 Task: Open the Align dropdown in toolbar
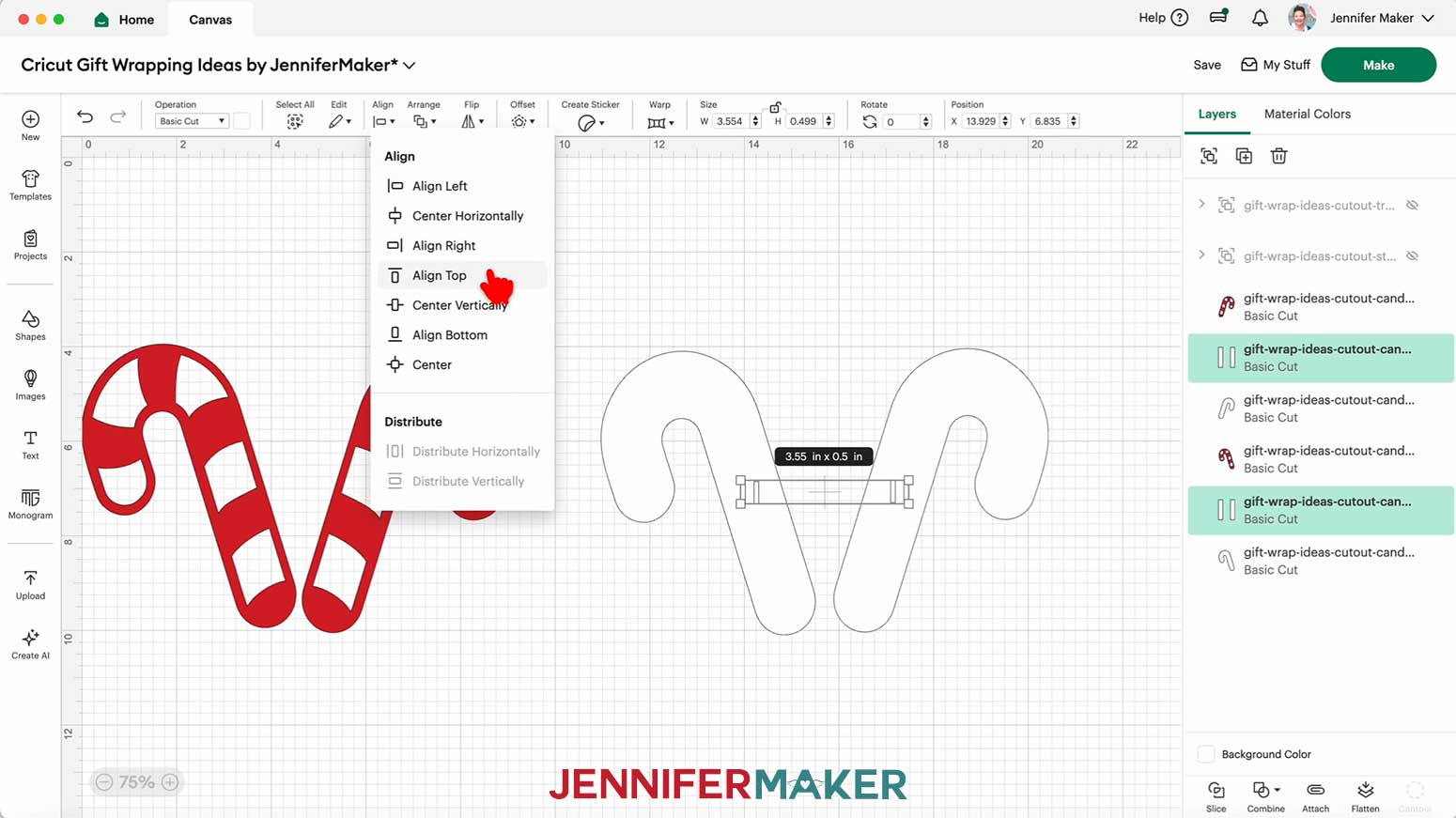point(383,121)
